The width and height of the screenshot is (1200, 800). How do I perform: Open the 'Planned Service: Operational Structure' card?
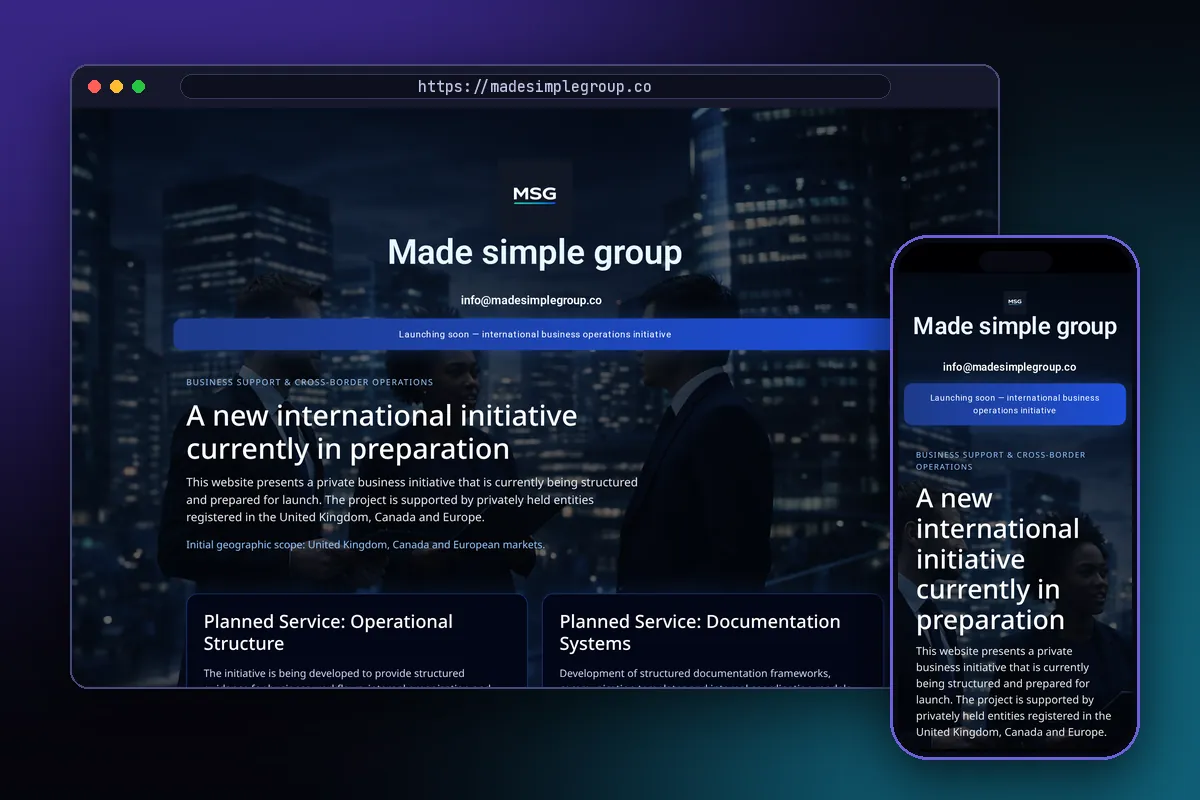(x=357, y=640)
